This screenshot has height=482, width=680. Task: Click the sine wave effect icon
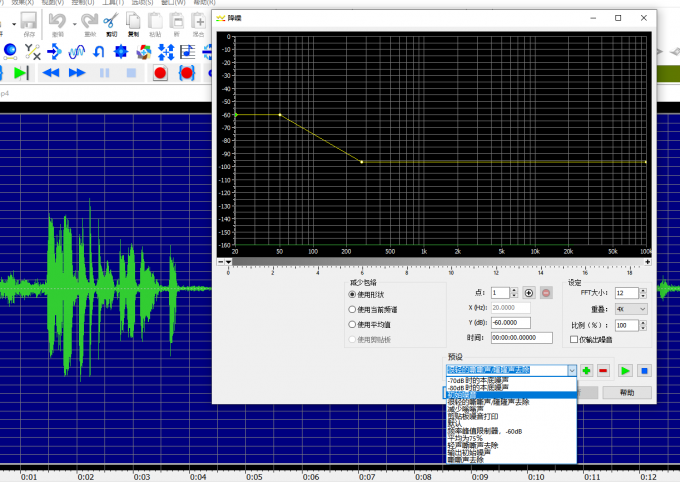(76, 52)
